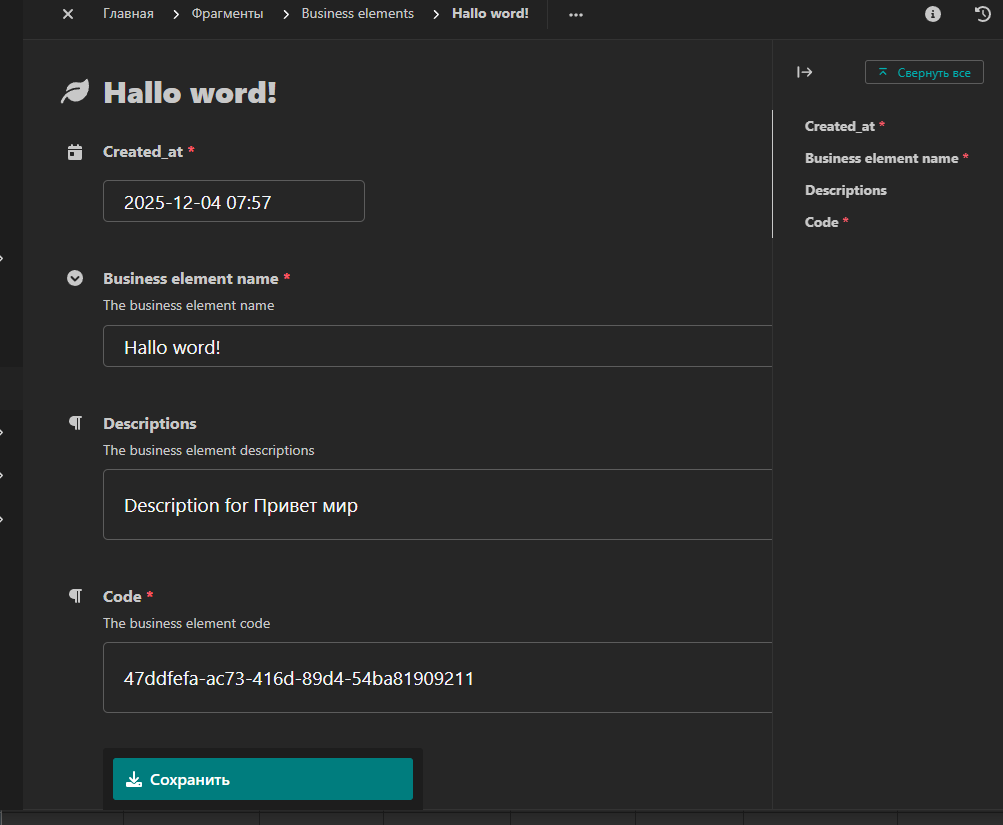1003x825 pixels.
Task: Open the revision history icon
Action: point(983,14)
